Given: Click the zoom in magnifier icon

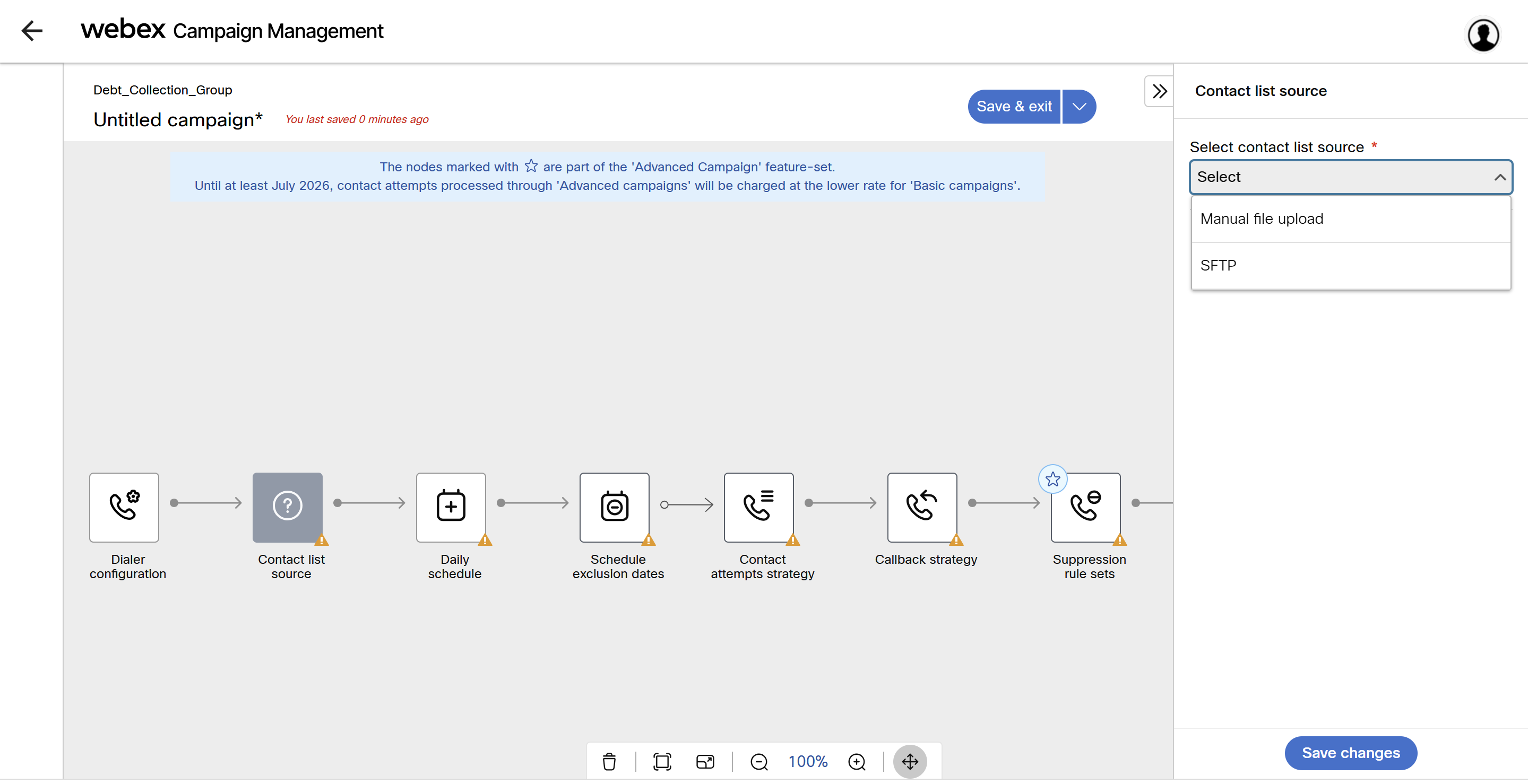Looking at the screenshot, I should point(857,761).
